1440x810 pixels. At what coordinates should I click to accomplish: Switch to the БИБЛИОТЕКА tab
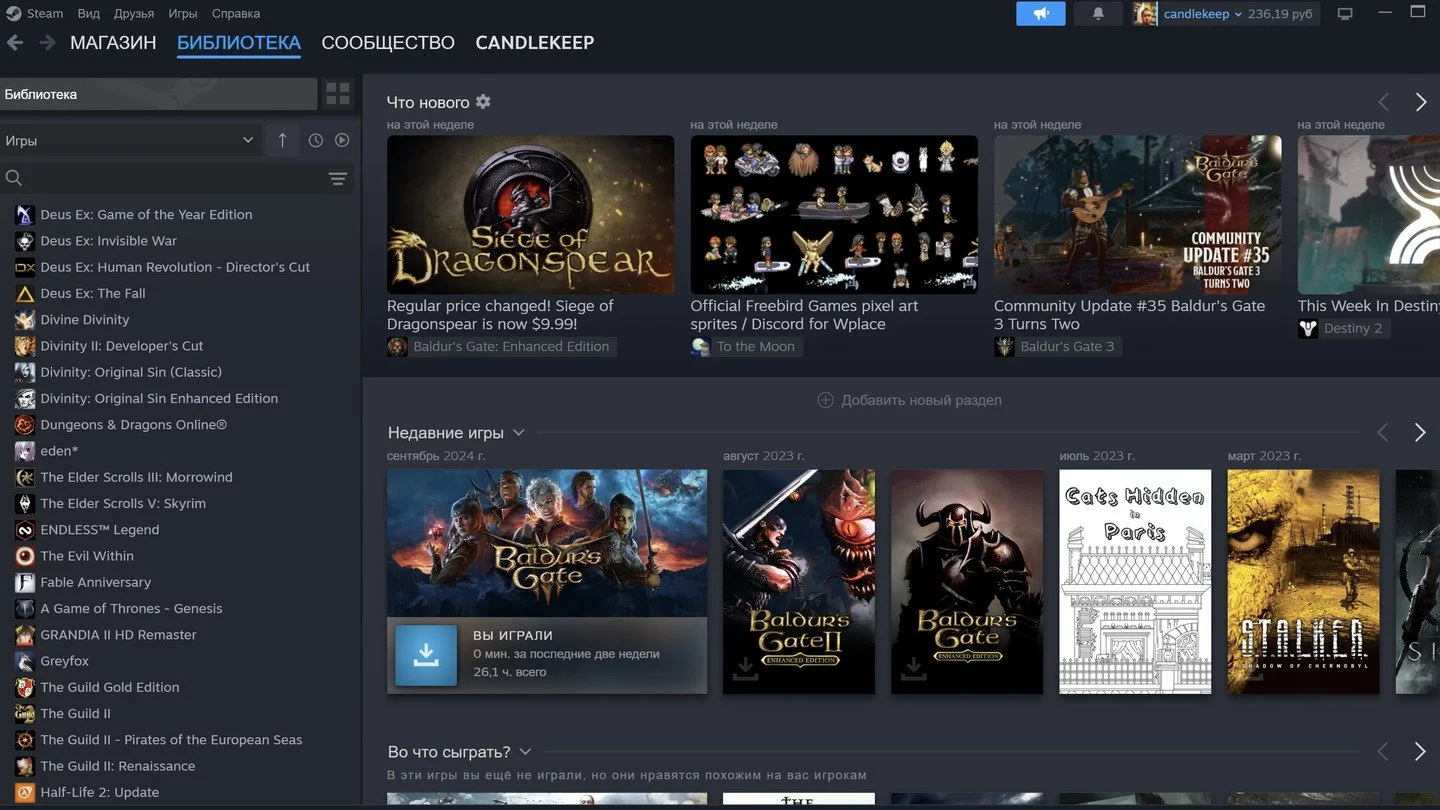239,43
